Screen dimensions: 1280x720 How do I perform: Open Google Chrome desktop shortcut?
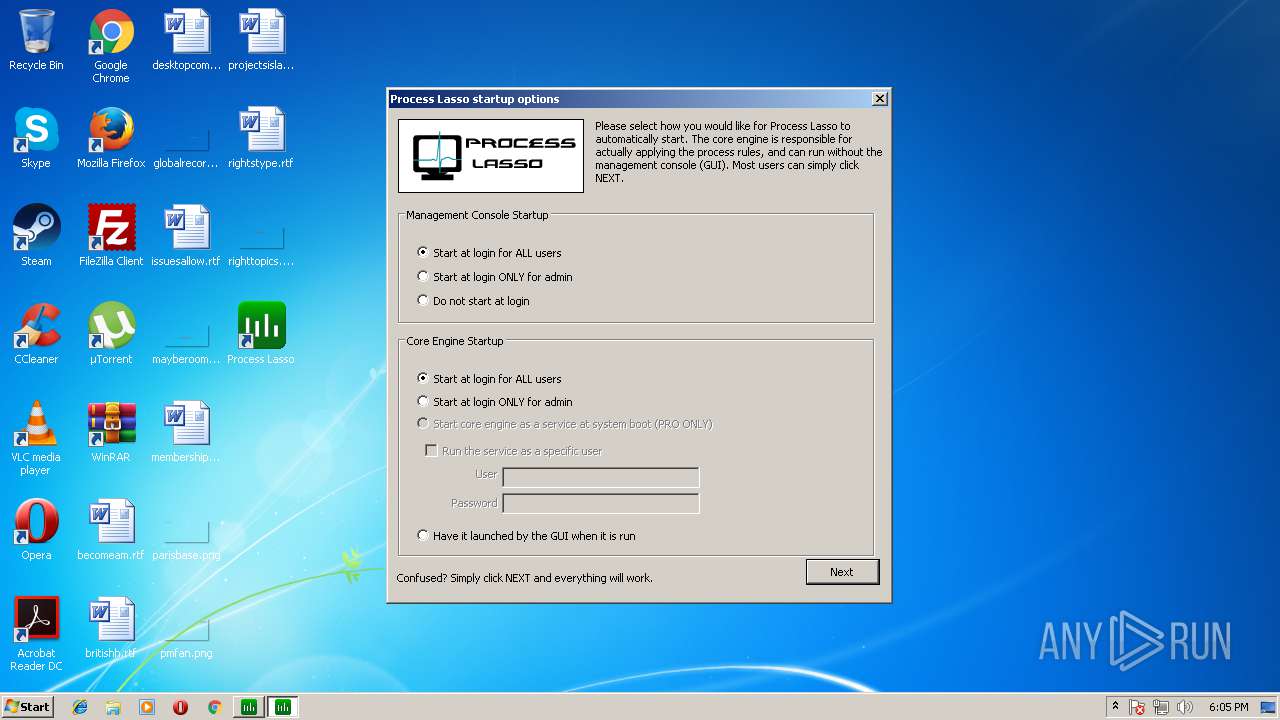pyautogui.click(x=111, y=46)
